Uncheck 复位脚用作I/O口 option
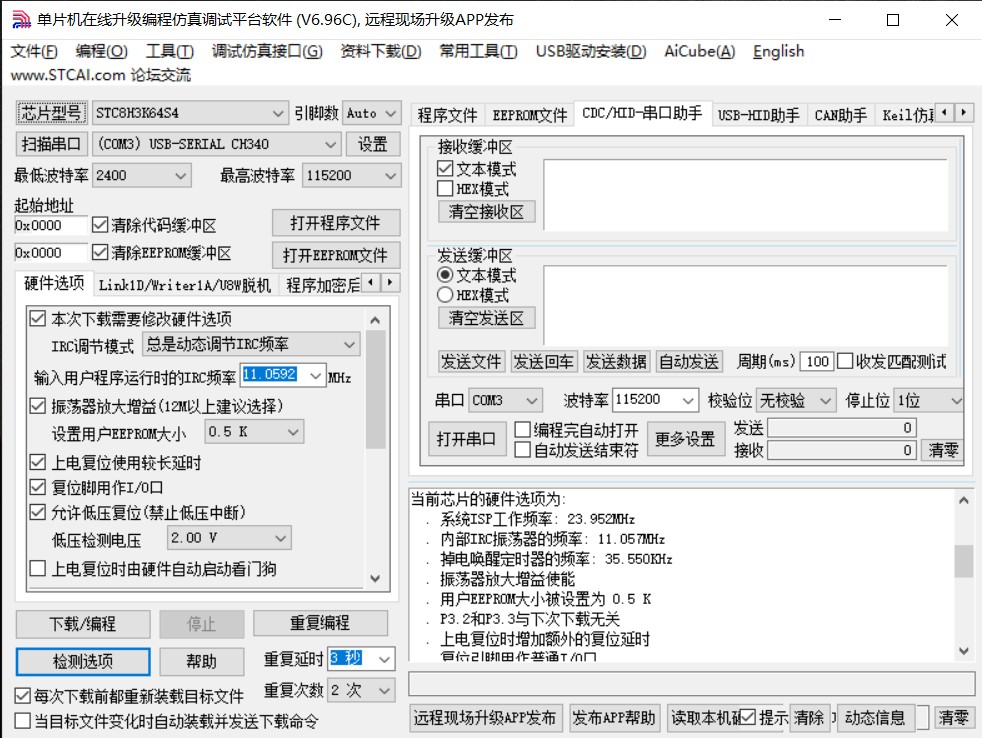Screen dimensions: 982x738 [x=38, y=488]
